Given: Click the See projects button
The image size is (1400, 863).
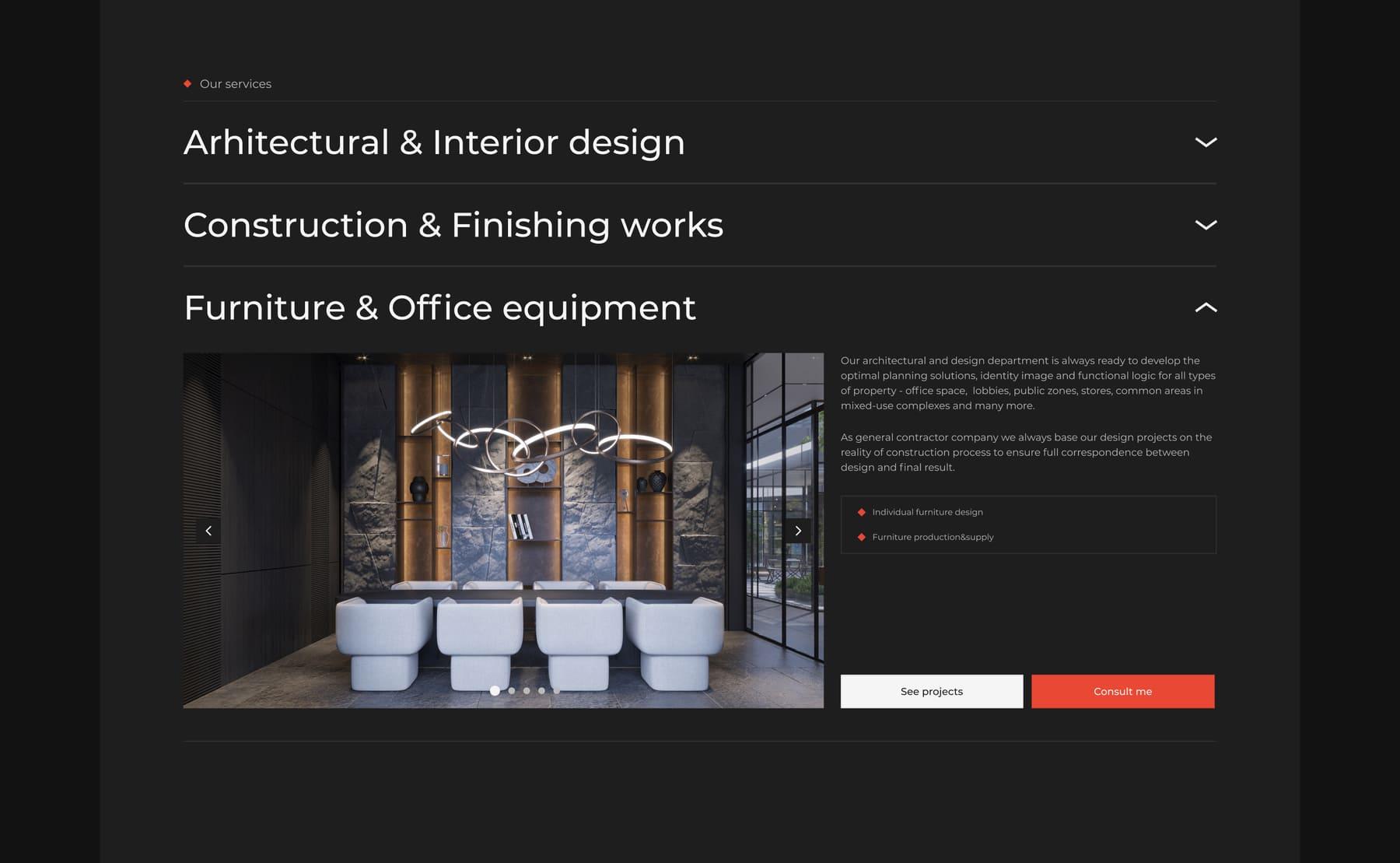Looking at the screenshot, I should pos(932,691).
